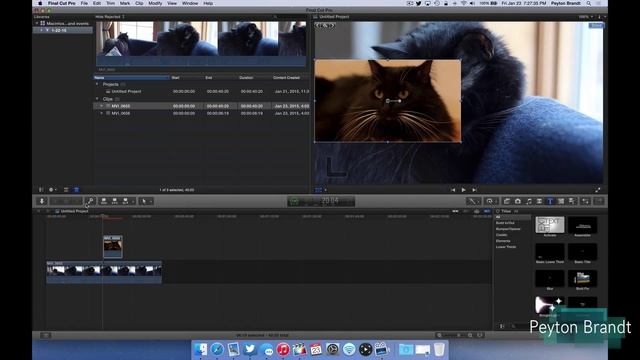This screenshot has height=360, width=640.
Task: Open the Clip menu
Action: (139, 3)
